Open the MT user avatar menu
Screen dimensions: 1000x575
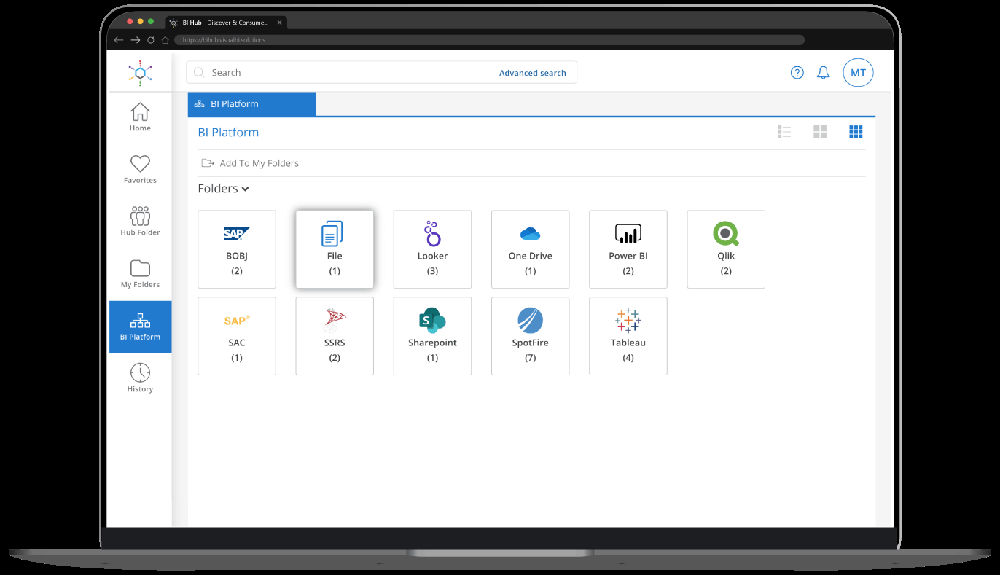click(x=858, y=73)
